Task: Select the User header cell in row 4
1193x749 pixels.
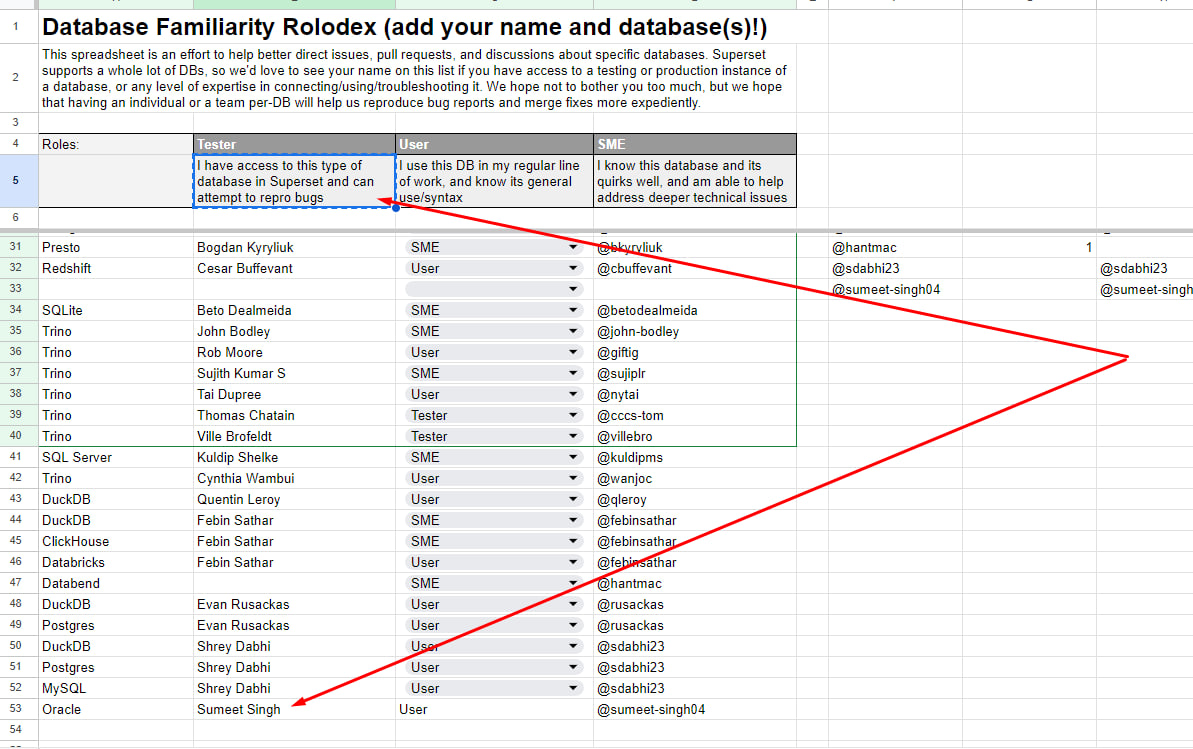Action: [x=495, y=144]
